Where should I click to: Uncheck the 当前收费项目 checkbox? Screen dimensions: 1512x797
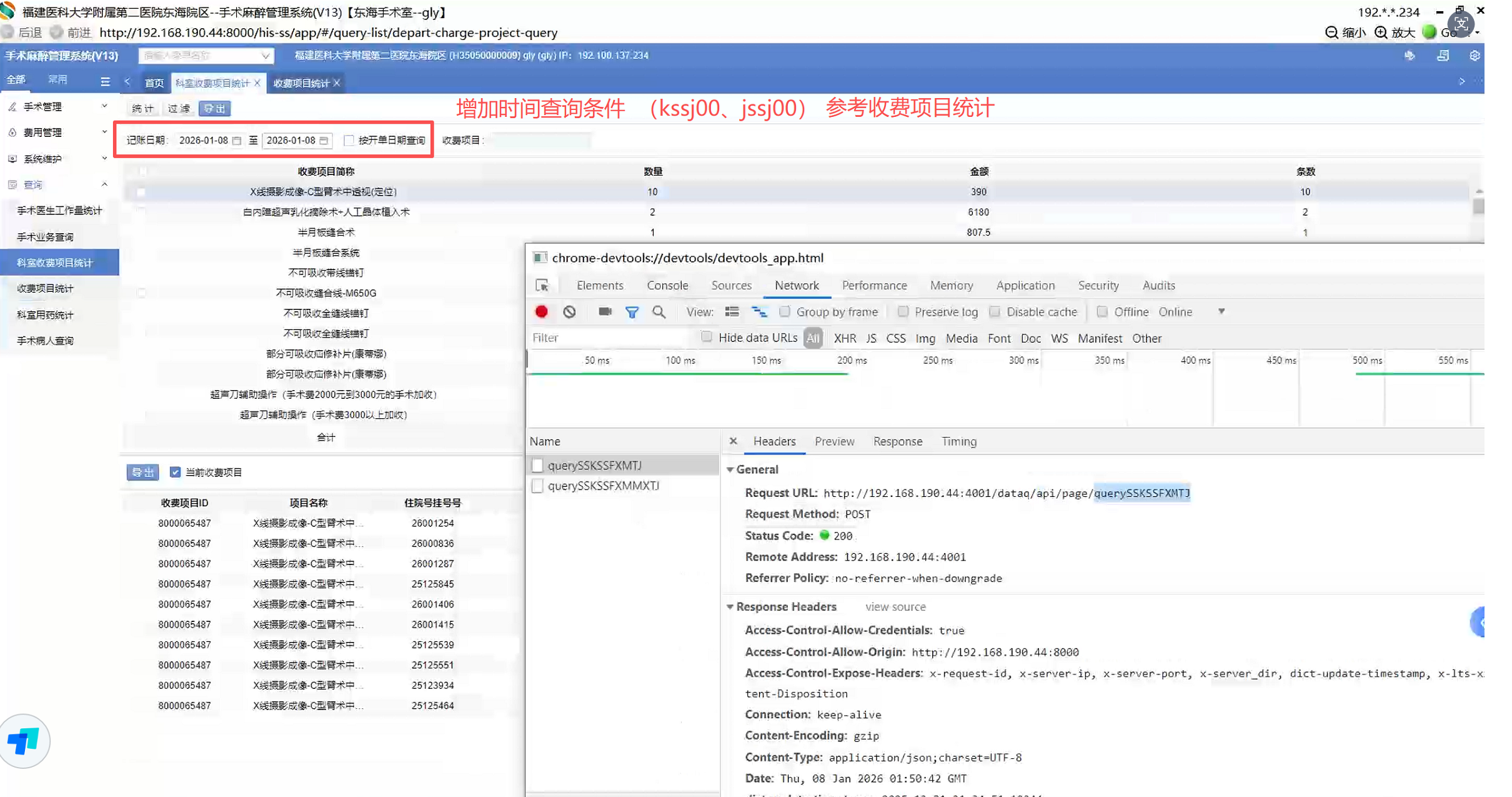(175, 472)
